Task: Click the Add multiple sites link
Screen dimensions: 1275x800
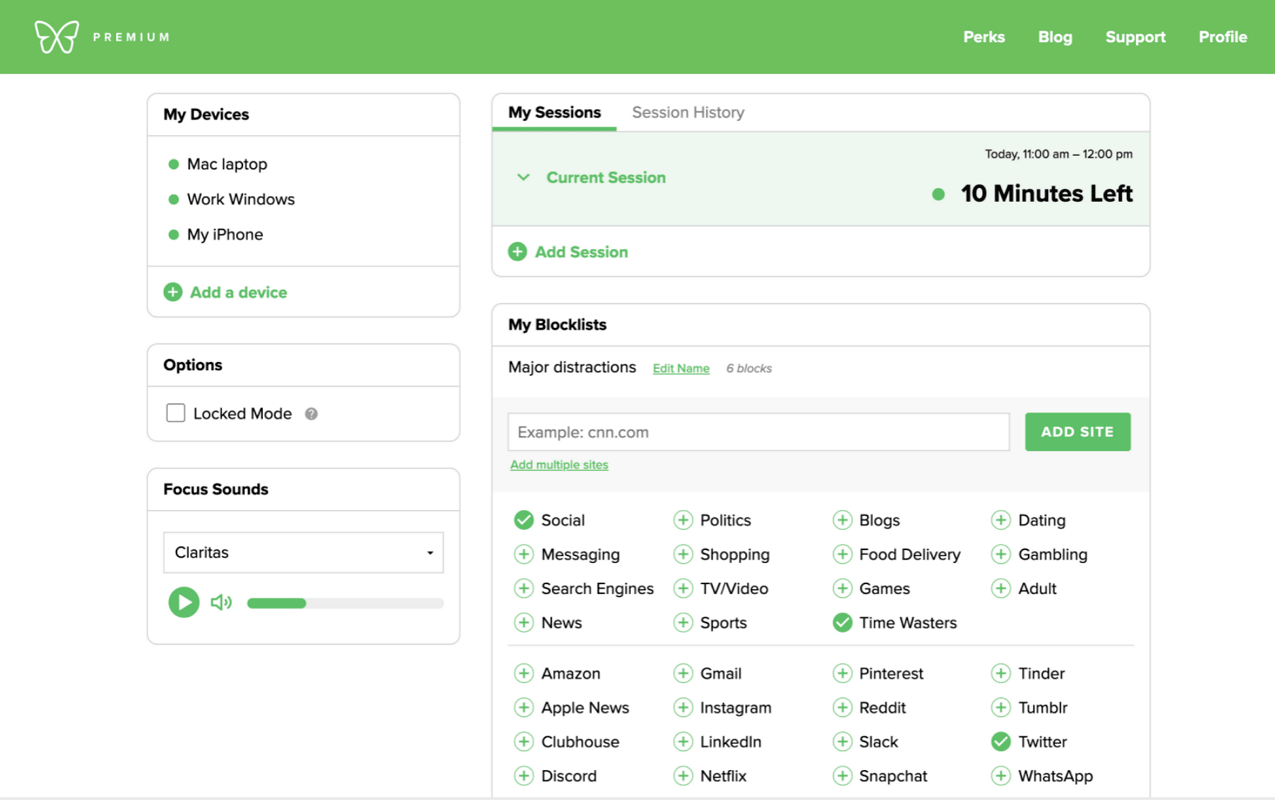Action: [559, 465]
